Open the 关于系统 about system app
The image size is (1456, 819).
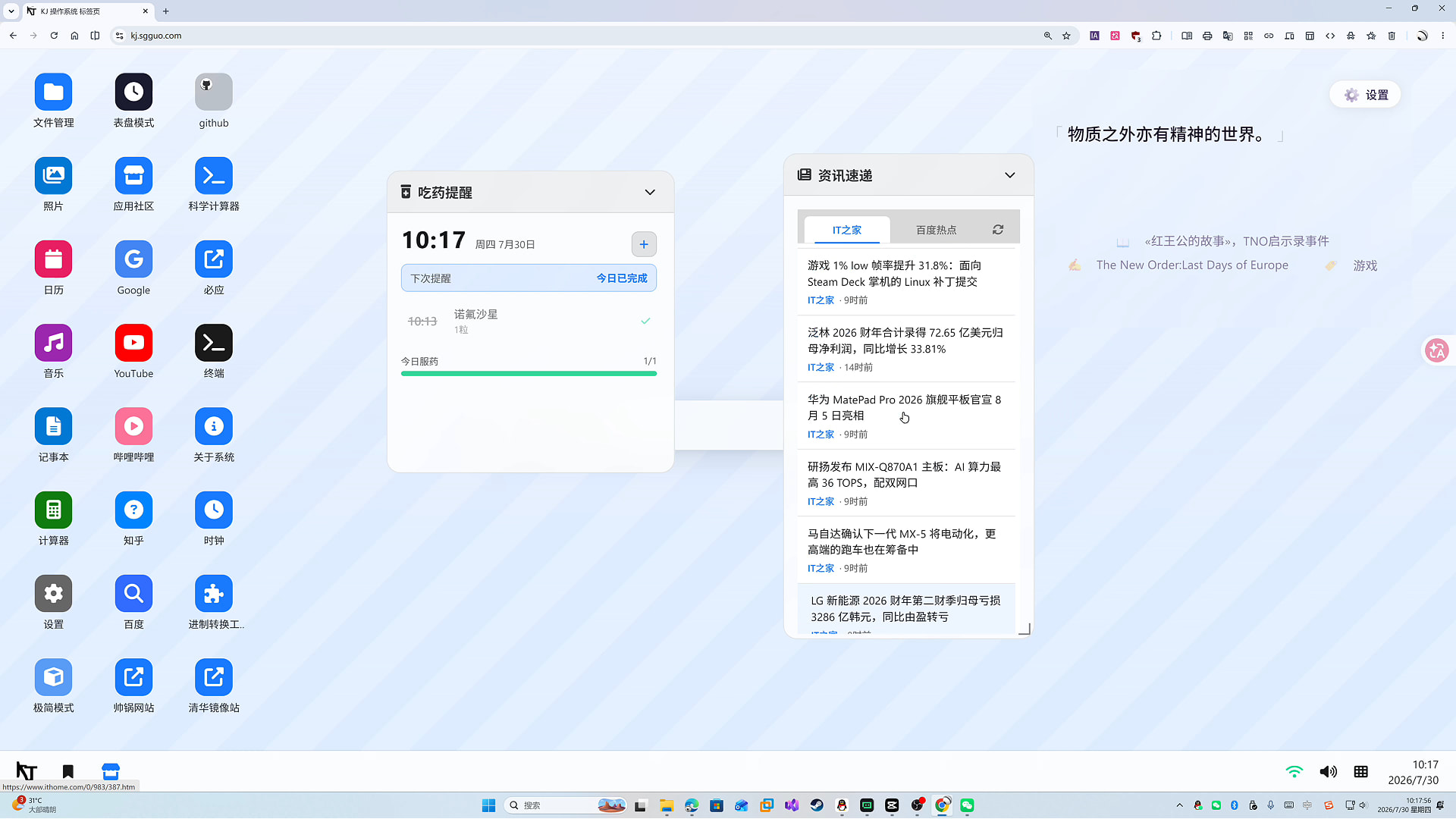tap(214, 426)
